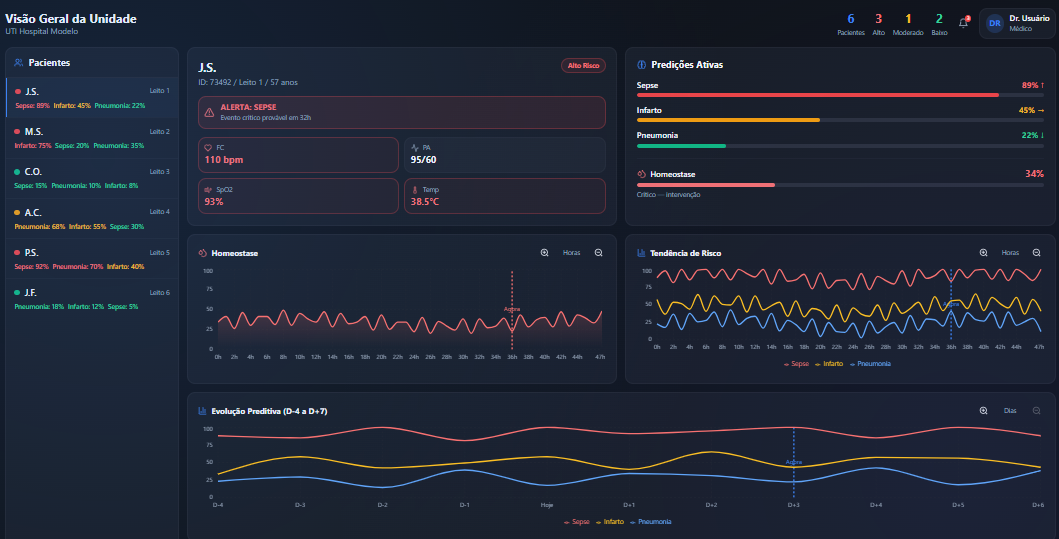The image size is (1059, 539).
Task: Click the UTI Hospital Modelo subtitle
Action: point(41,31)
